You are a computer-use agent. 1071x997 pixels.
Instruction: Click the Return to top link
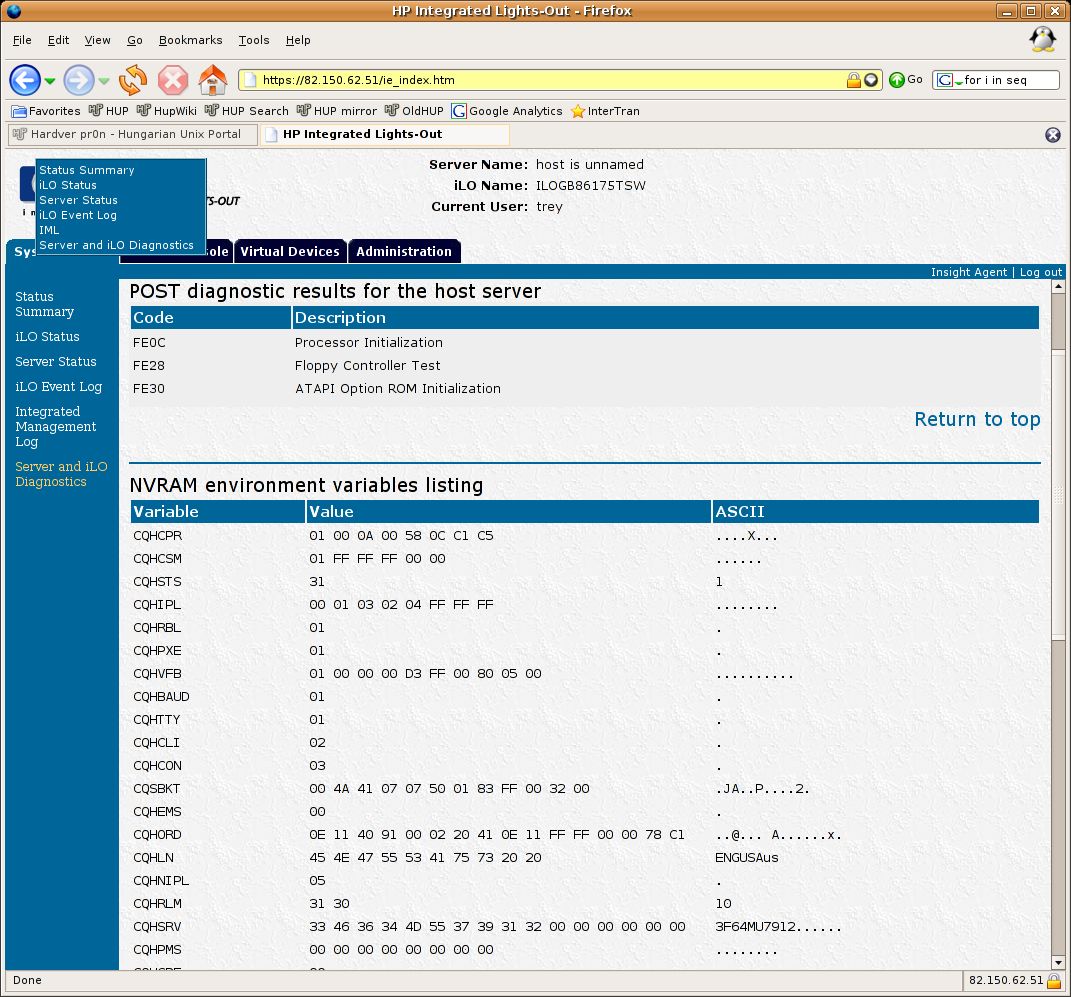pos(977,419)
